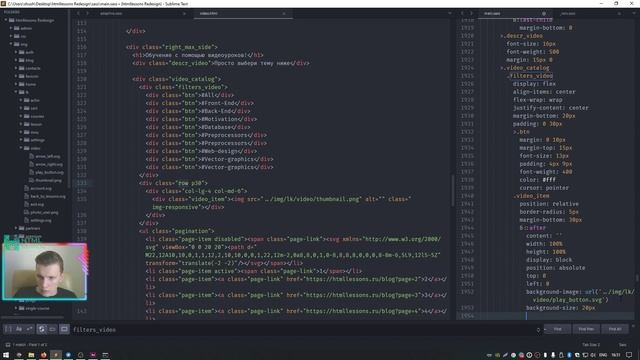640x360 pixels.
Task: Click the Find button
Action: click(558, 329)
